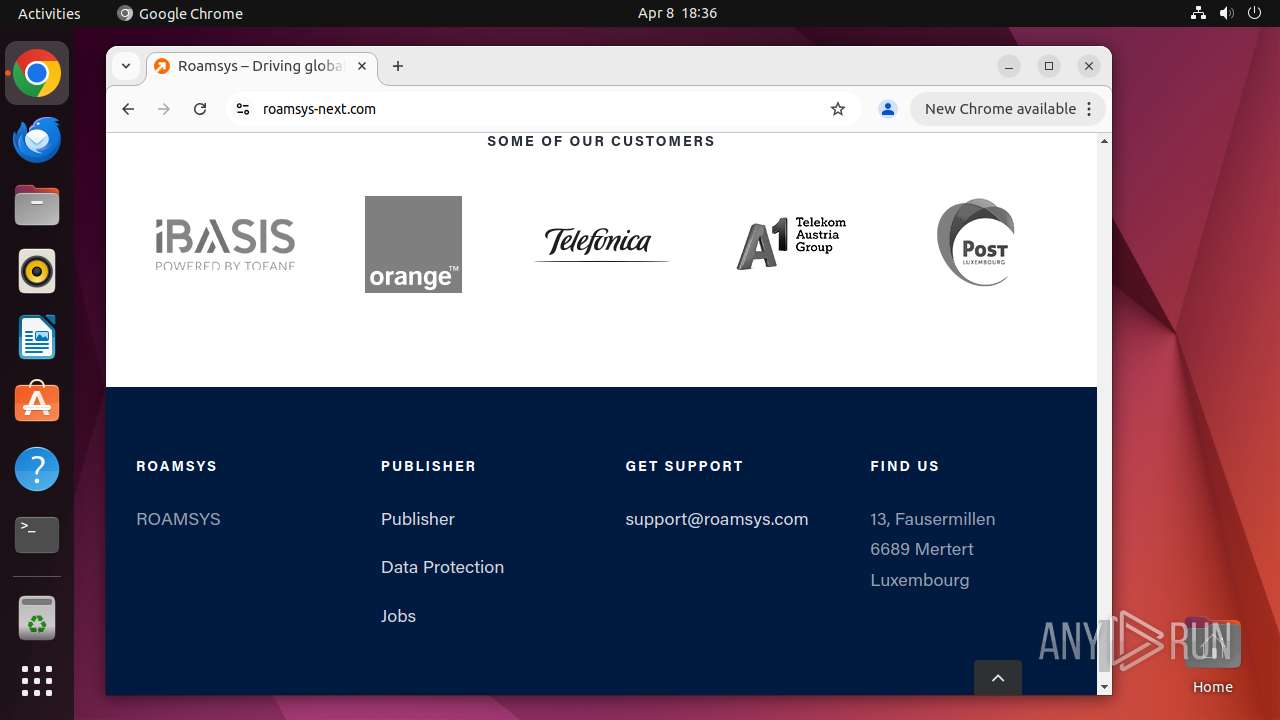Email support@roamsys.com link
The width and height of the screenshot is (1280, 720).
click(x=717, y=519)
